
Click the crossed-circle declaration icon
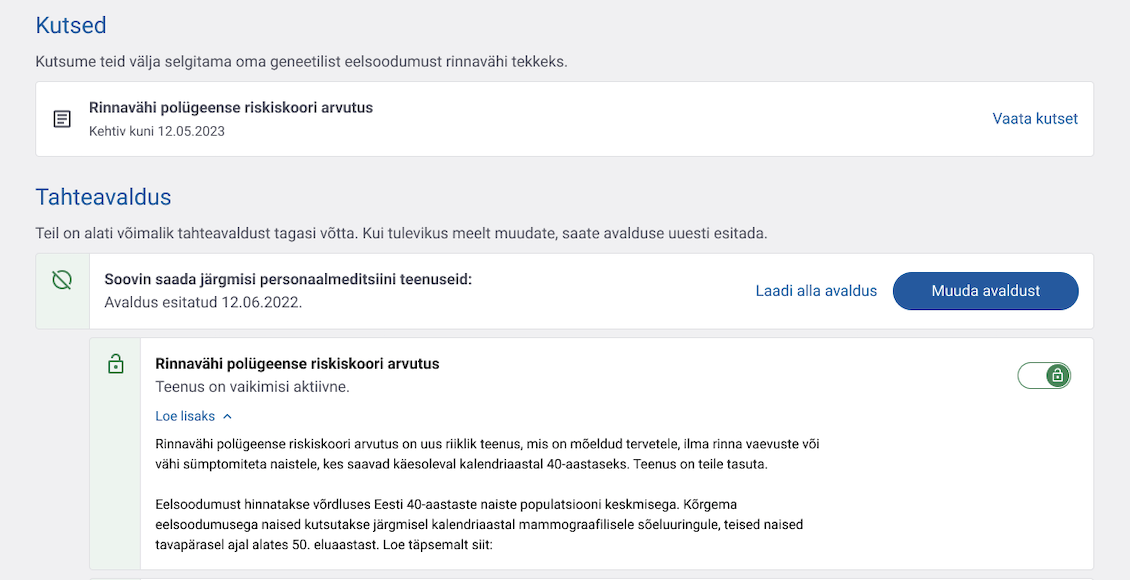[x=62, y=282]
